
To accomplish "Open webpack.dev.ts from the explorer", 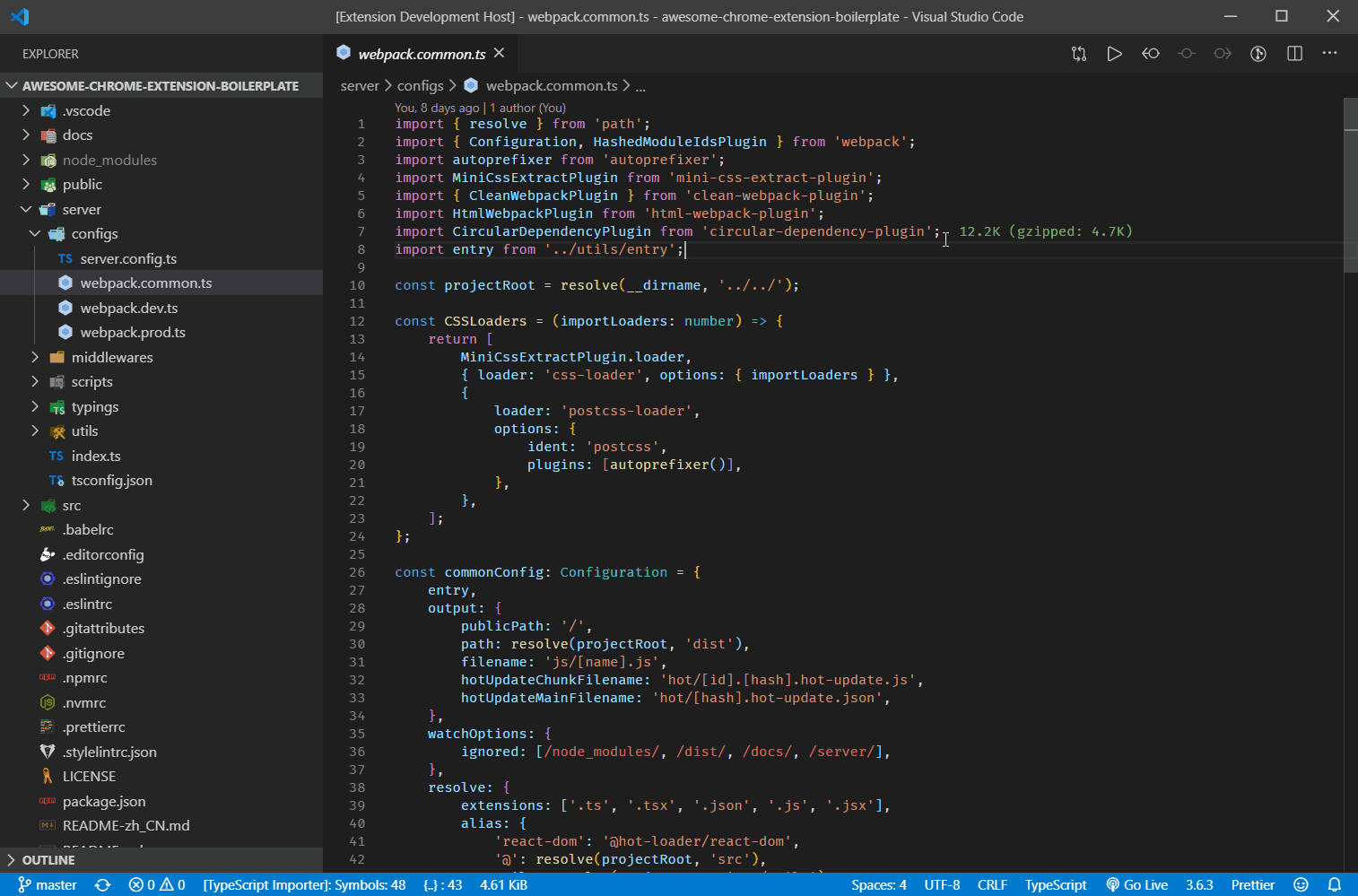I will coord(129,308).
